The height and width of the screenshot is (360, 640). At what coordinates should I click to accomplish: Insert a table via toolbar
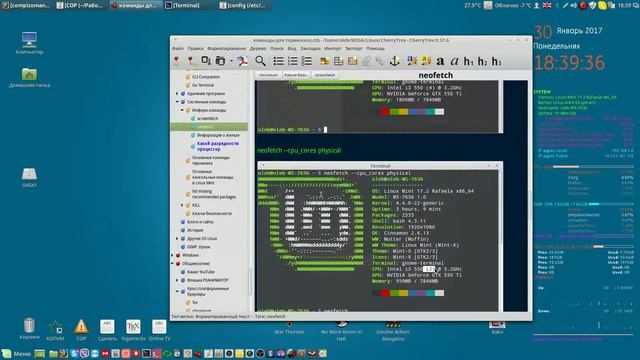[338, 61]
